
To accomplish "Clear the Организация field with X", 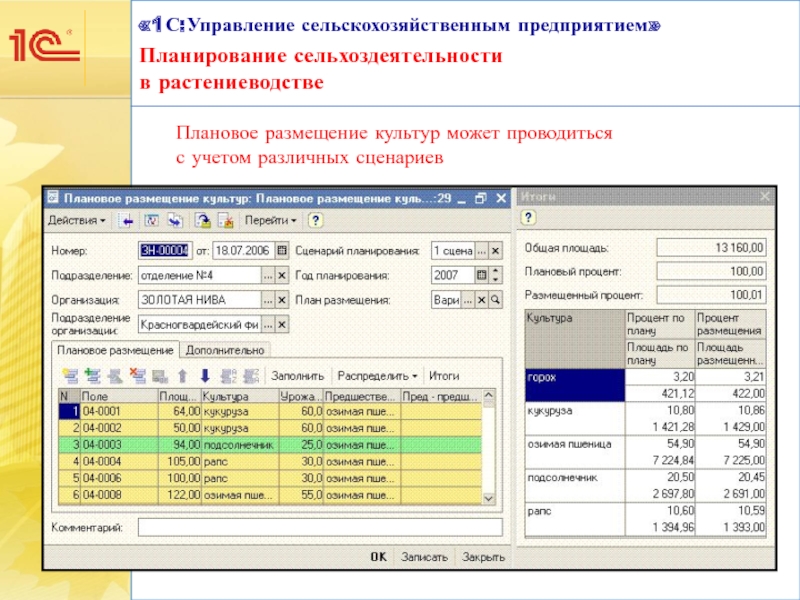I will (x=282, y=300).
